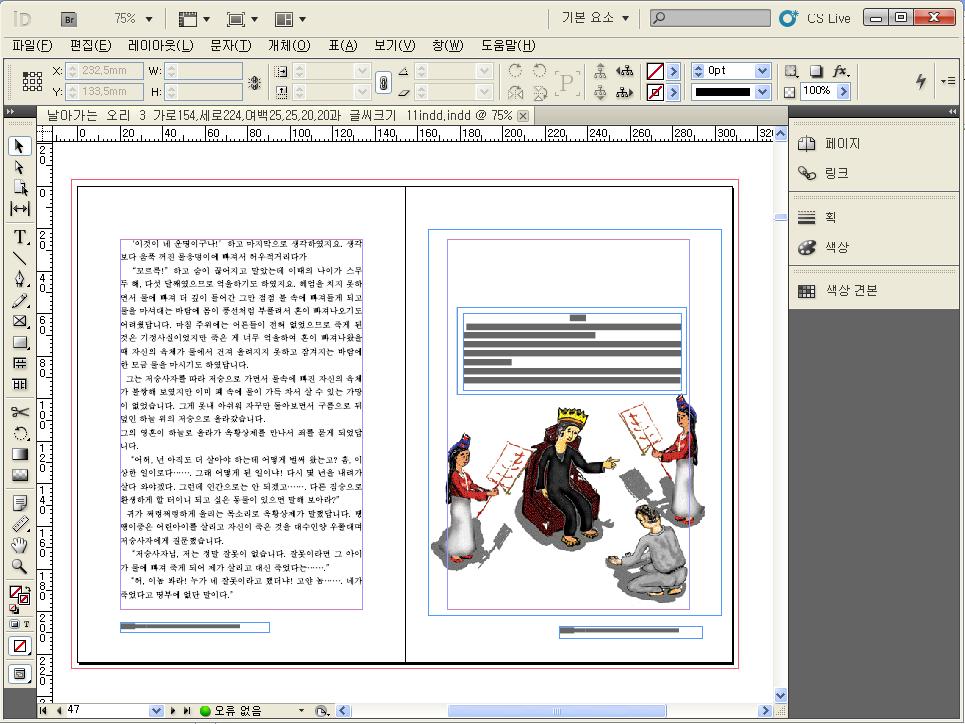Expand the stroke weight 0pt dropdown
Viewport: 965px width, 724px height.
pos(762,71)
